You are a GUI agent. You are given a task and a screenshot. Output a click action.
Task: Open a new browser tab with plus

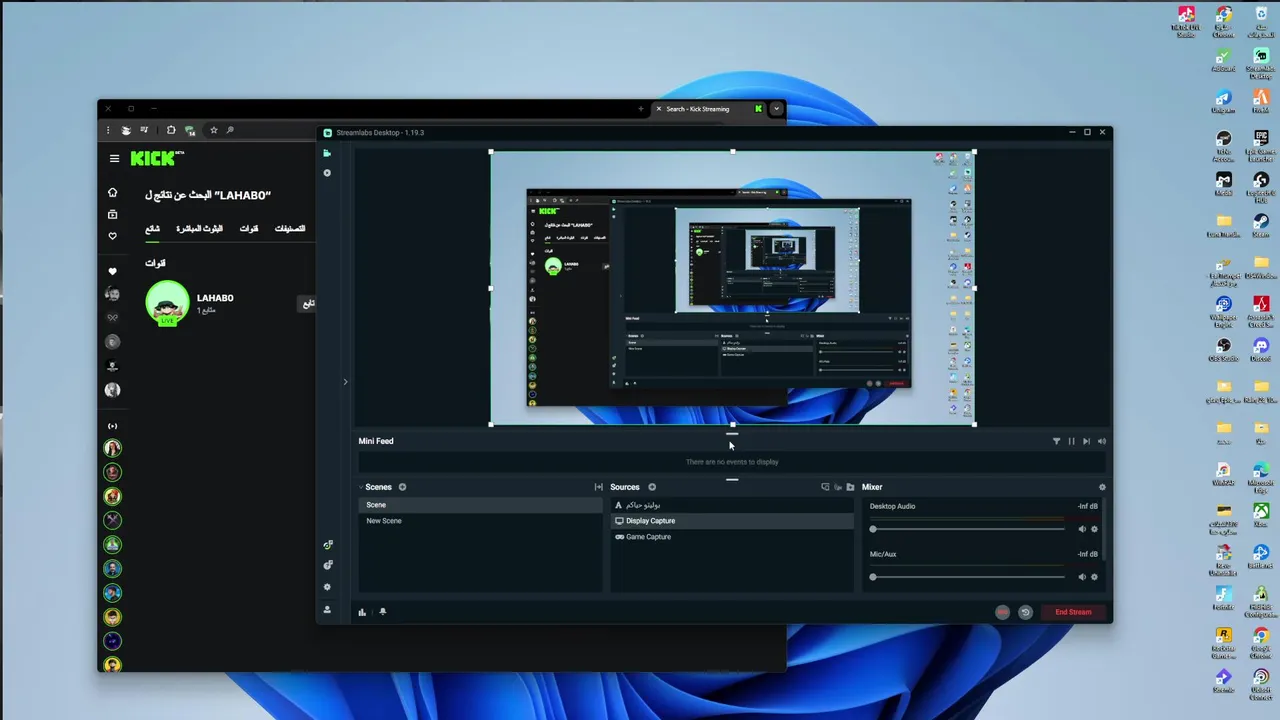(641, 109)
